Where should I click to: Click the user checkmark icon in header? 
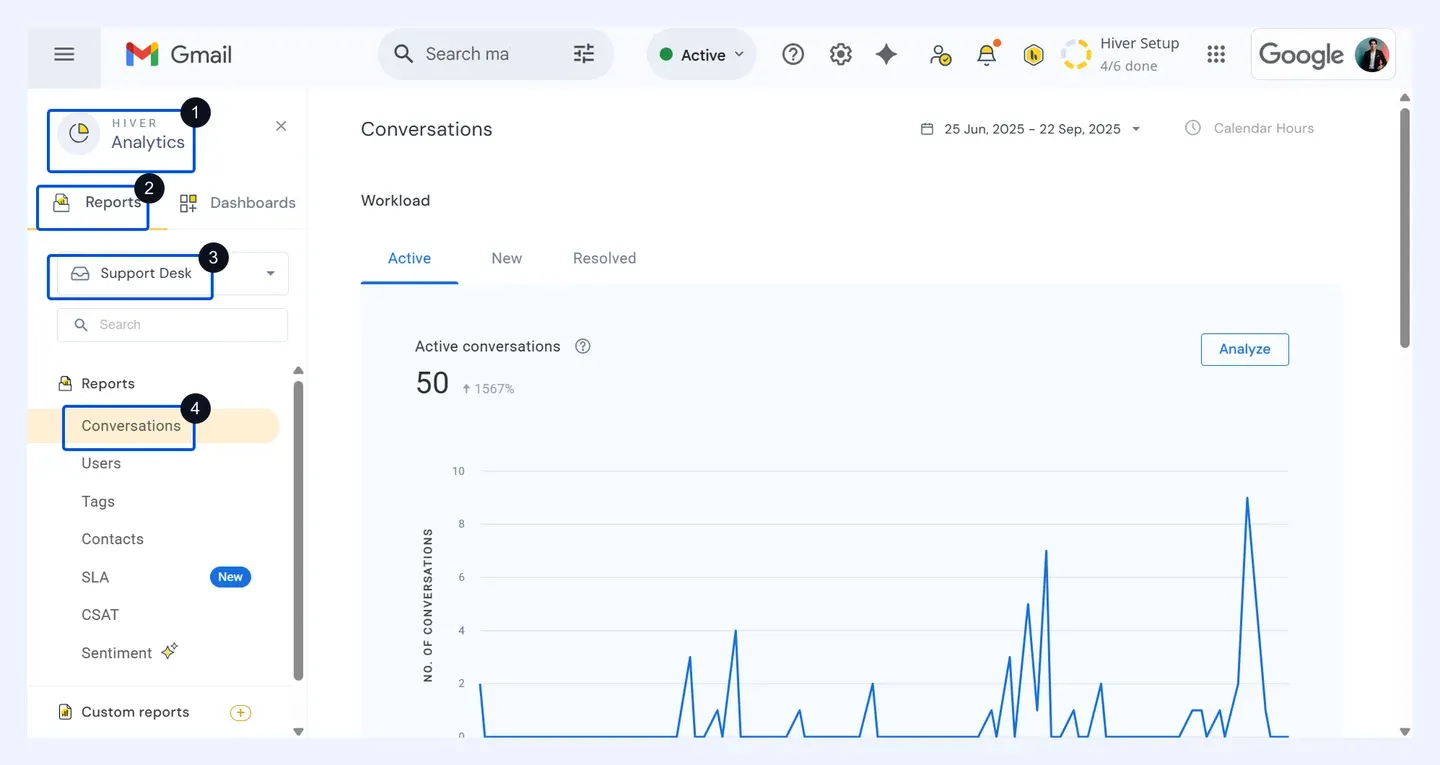click(x=940, y=55)
